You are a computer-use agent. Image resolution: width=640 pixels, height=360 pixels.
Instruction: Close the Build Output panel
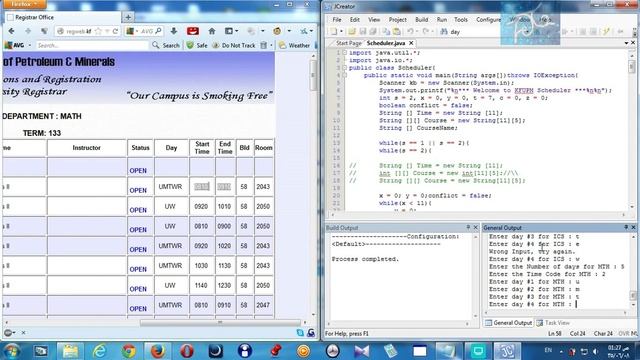[x=476, y=227]
